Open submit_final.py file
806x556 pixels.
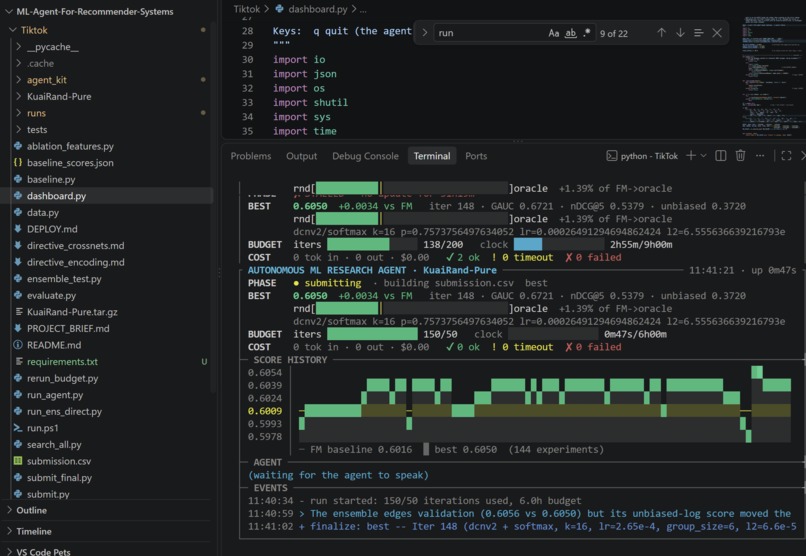pyautogui.click(x=59, y=477)
